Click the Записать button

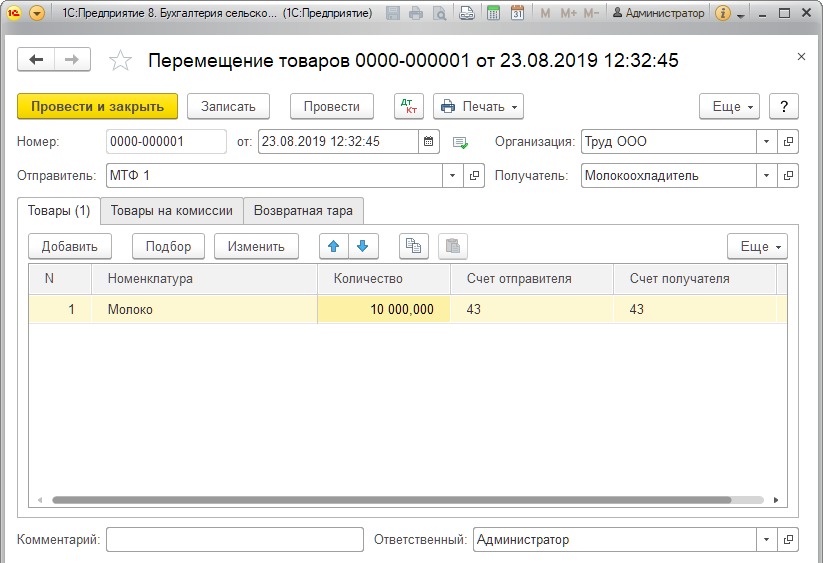click(228, 107)
